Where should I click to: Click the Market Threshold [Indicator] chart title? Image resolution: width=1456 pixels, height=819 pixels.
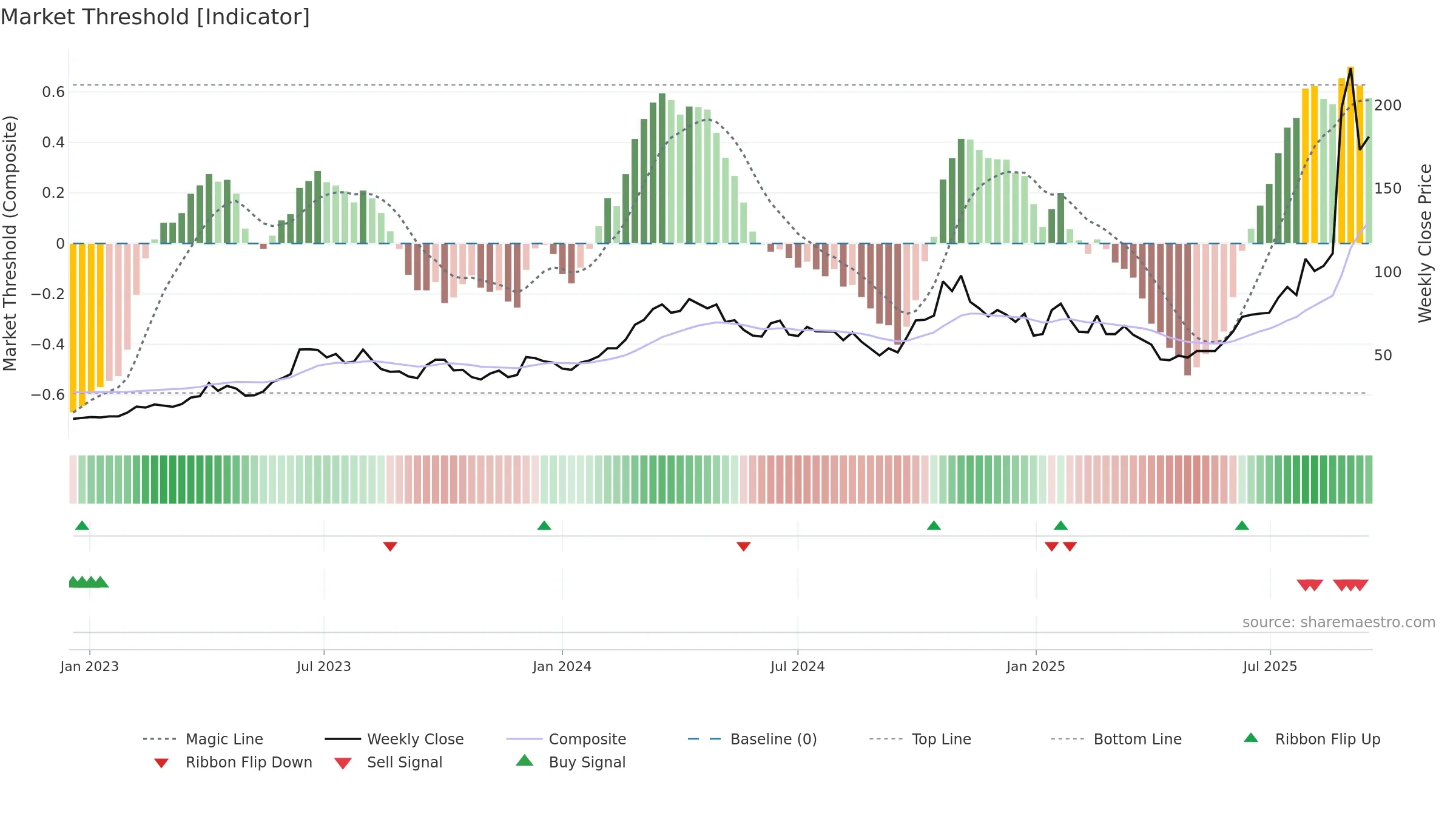coord(155,17)
